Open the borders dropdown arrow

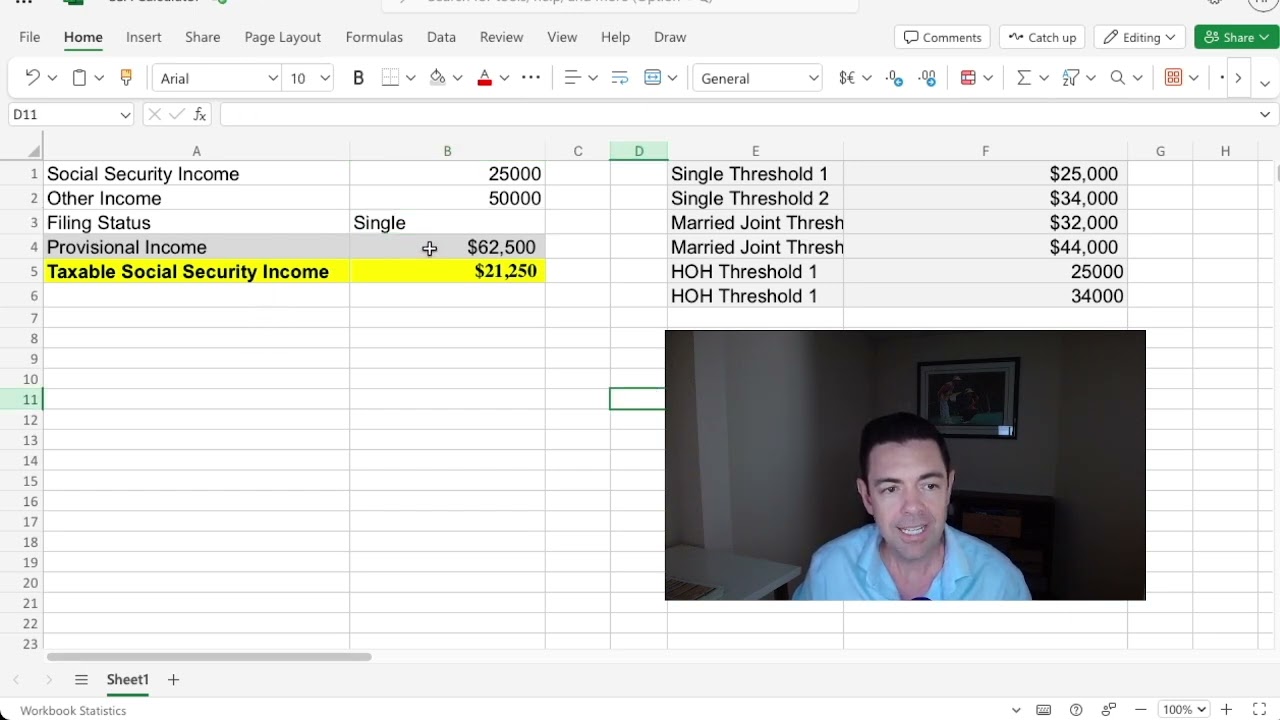tap(410, 78)
